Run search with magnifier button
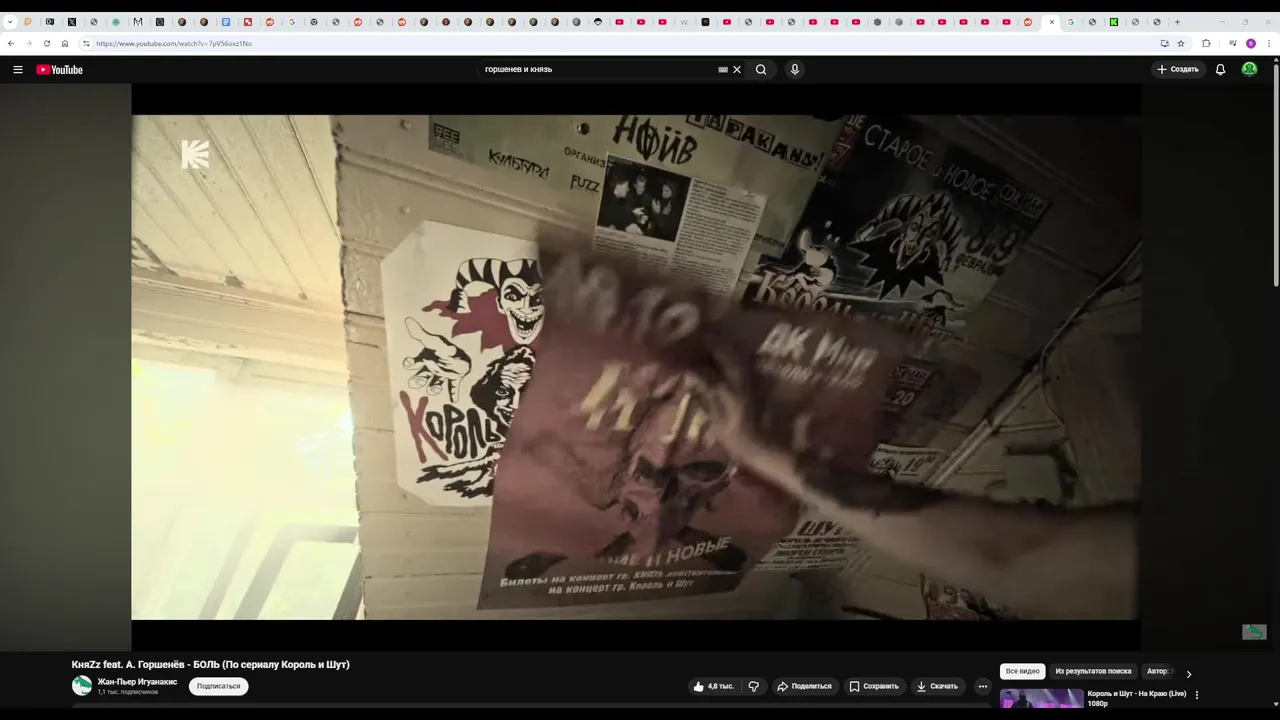Viewport: 1280px width, 720px height. [x=761, y=70]
